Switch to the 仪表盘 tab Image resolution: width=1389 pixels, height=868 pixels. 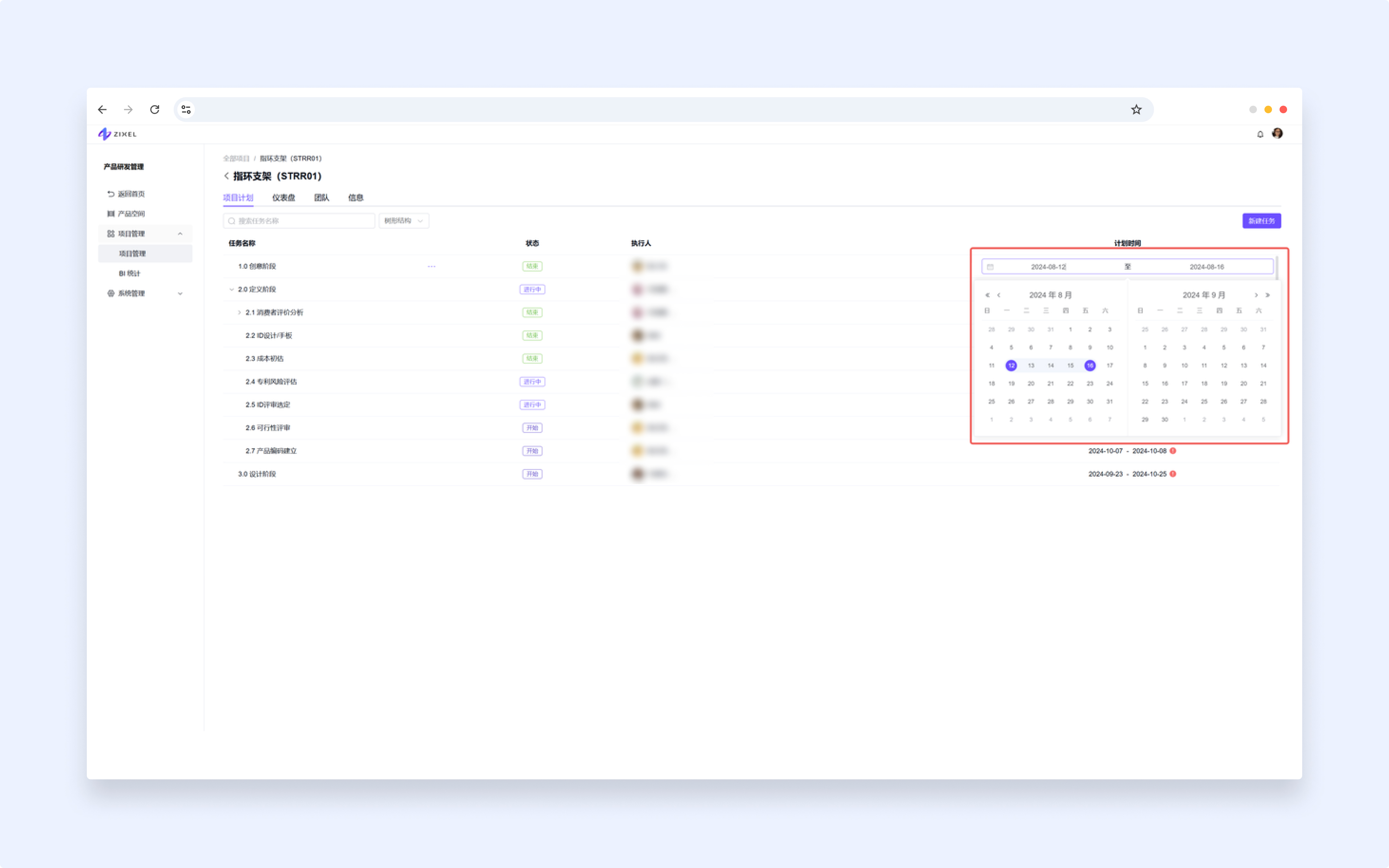click(x=284, y=197)
